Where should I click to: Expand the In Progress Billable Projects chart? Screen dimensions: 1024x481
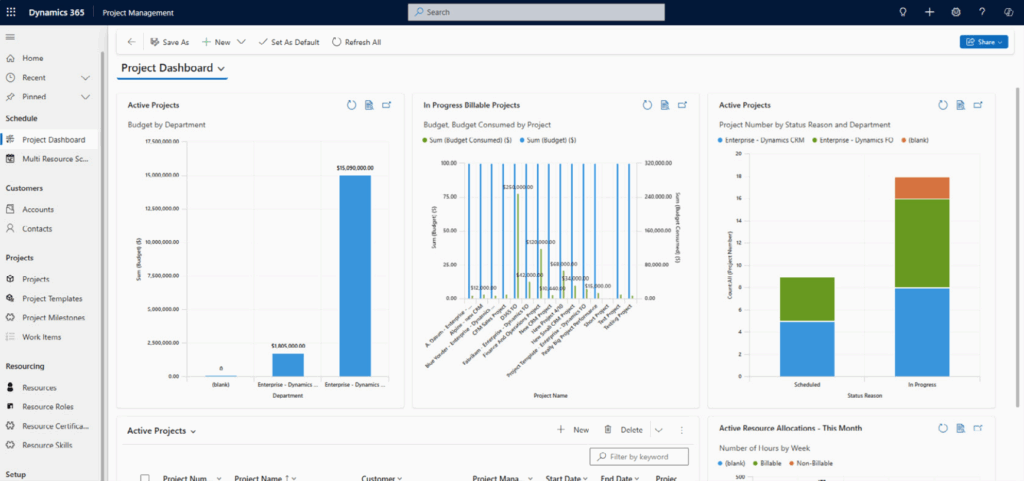pos(683,105)
